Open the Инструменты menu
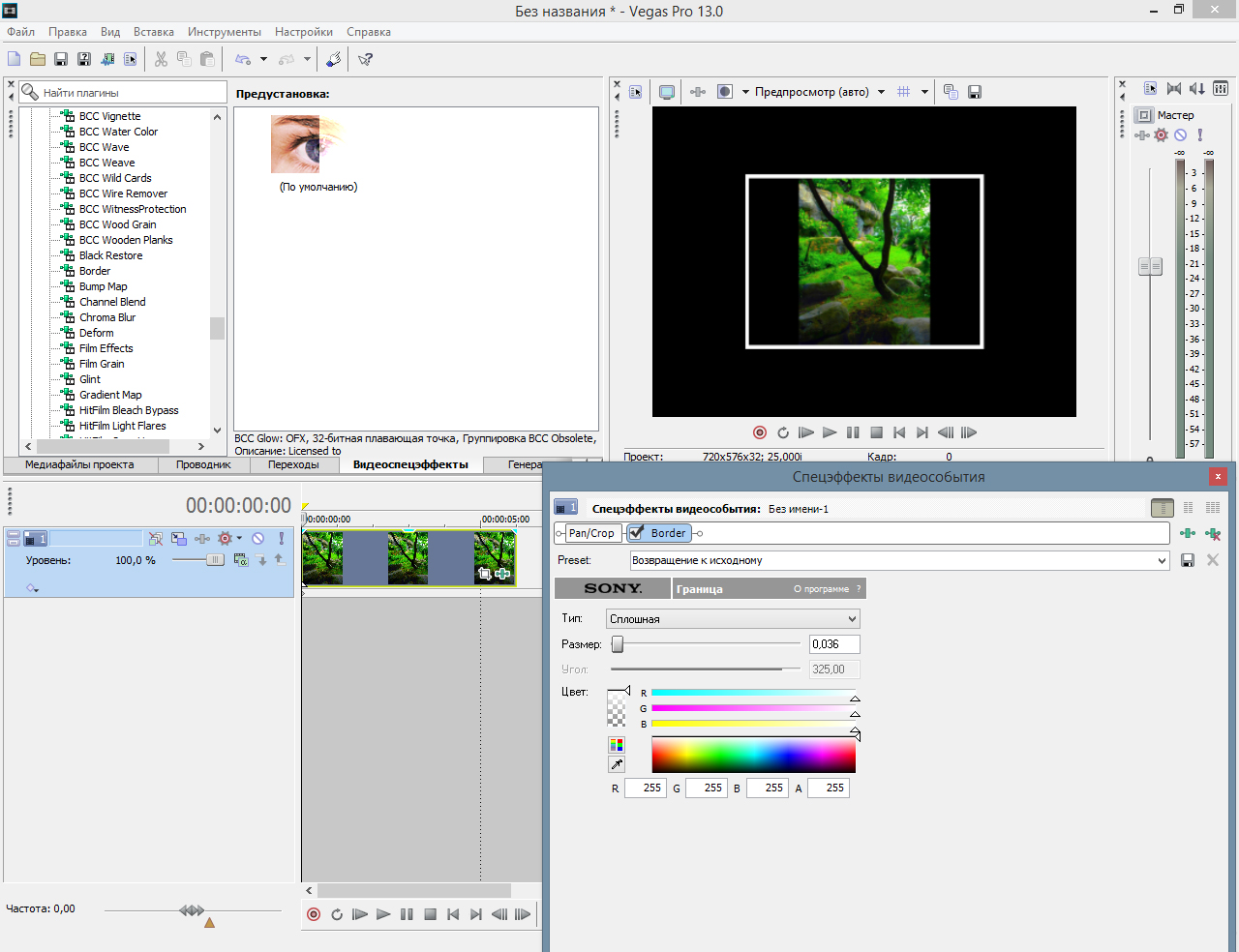1239x952 pixels. [x=224, y=32]
